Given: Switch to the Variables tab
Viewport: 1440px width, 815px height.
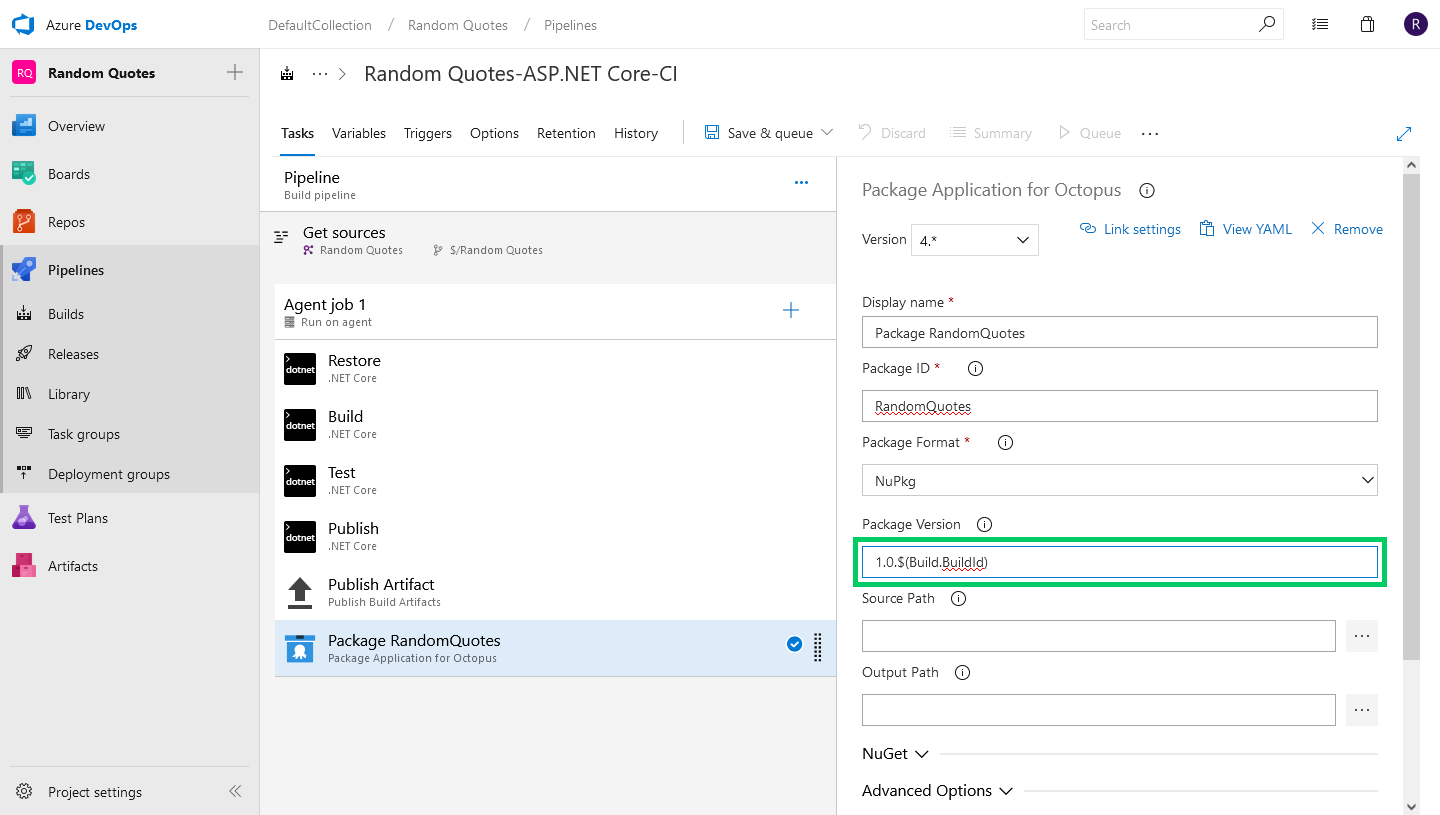Looking at the screenshot, I should tap(359, 133).
